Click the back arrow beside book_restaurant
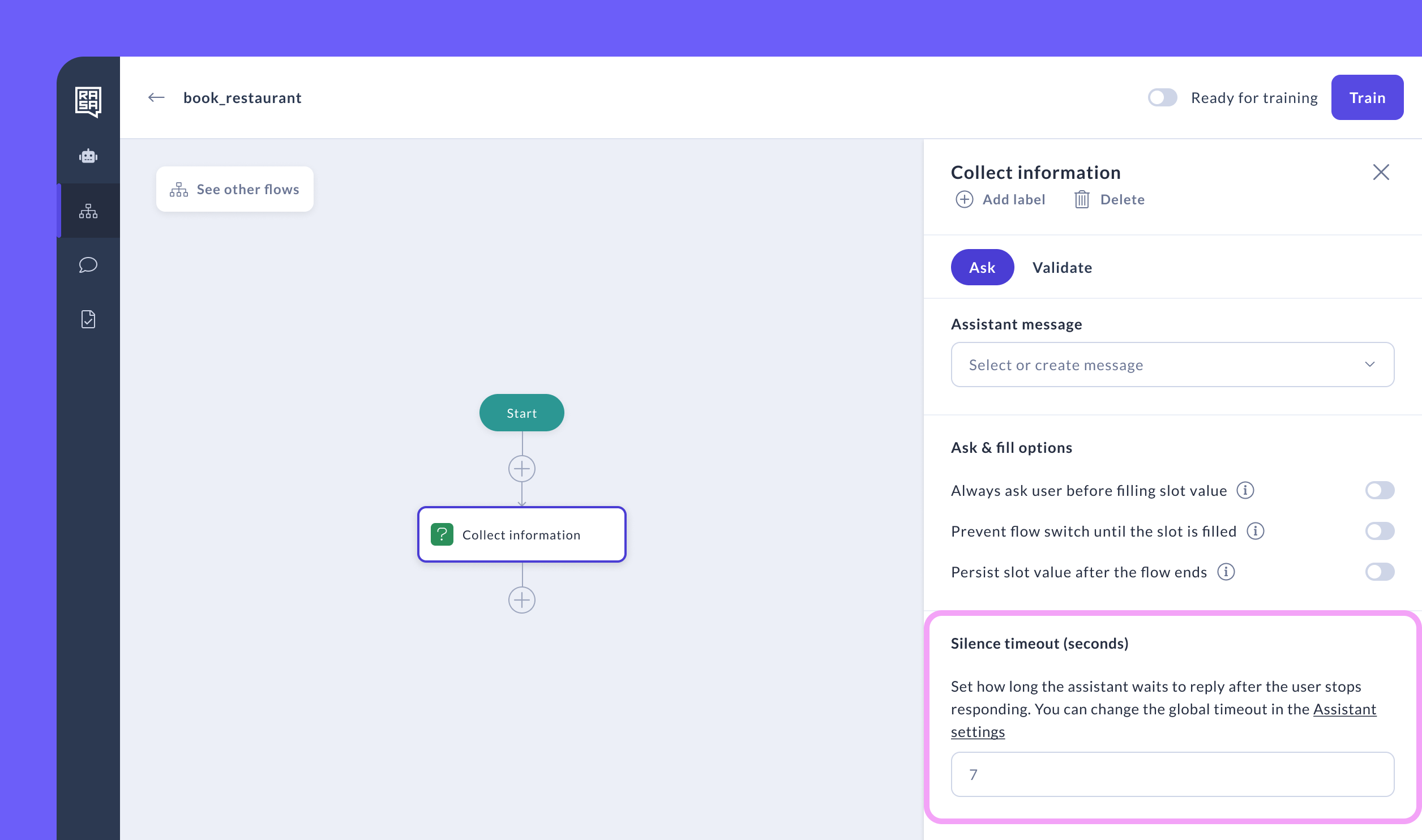Image resolution: width=1422 pixels, height=840 pixels. click(x=156, y=98)
